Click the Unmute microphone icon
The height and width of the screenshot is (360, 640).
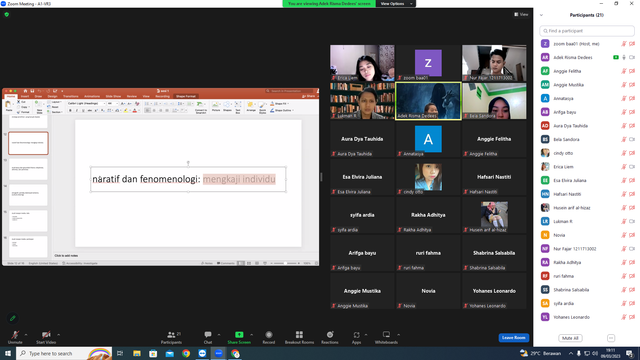pos(15,335)
